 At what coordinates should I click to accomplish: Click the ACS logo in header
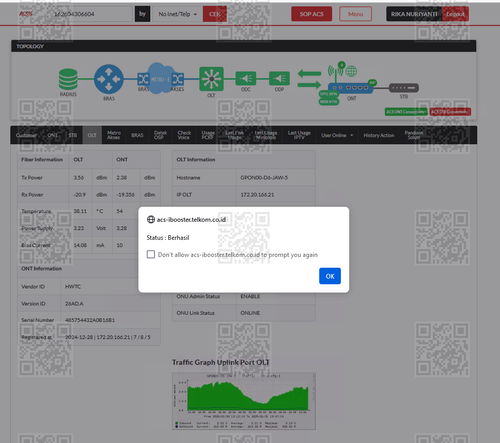coord(26,14)
